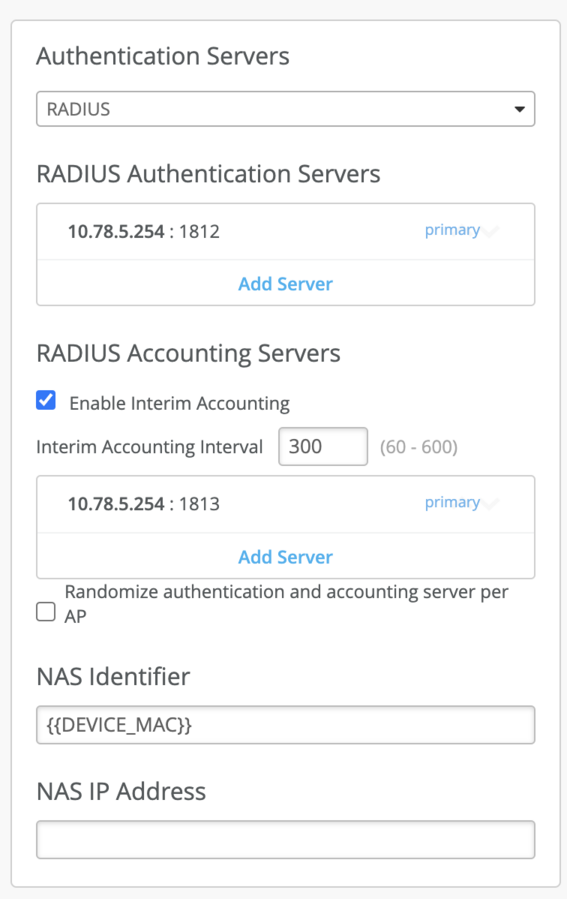Screen dimensions: 567x899
Task: Enable randomize authentication and accounting server checkbox
Action: click(46, 612)
